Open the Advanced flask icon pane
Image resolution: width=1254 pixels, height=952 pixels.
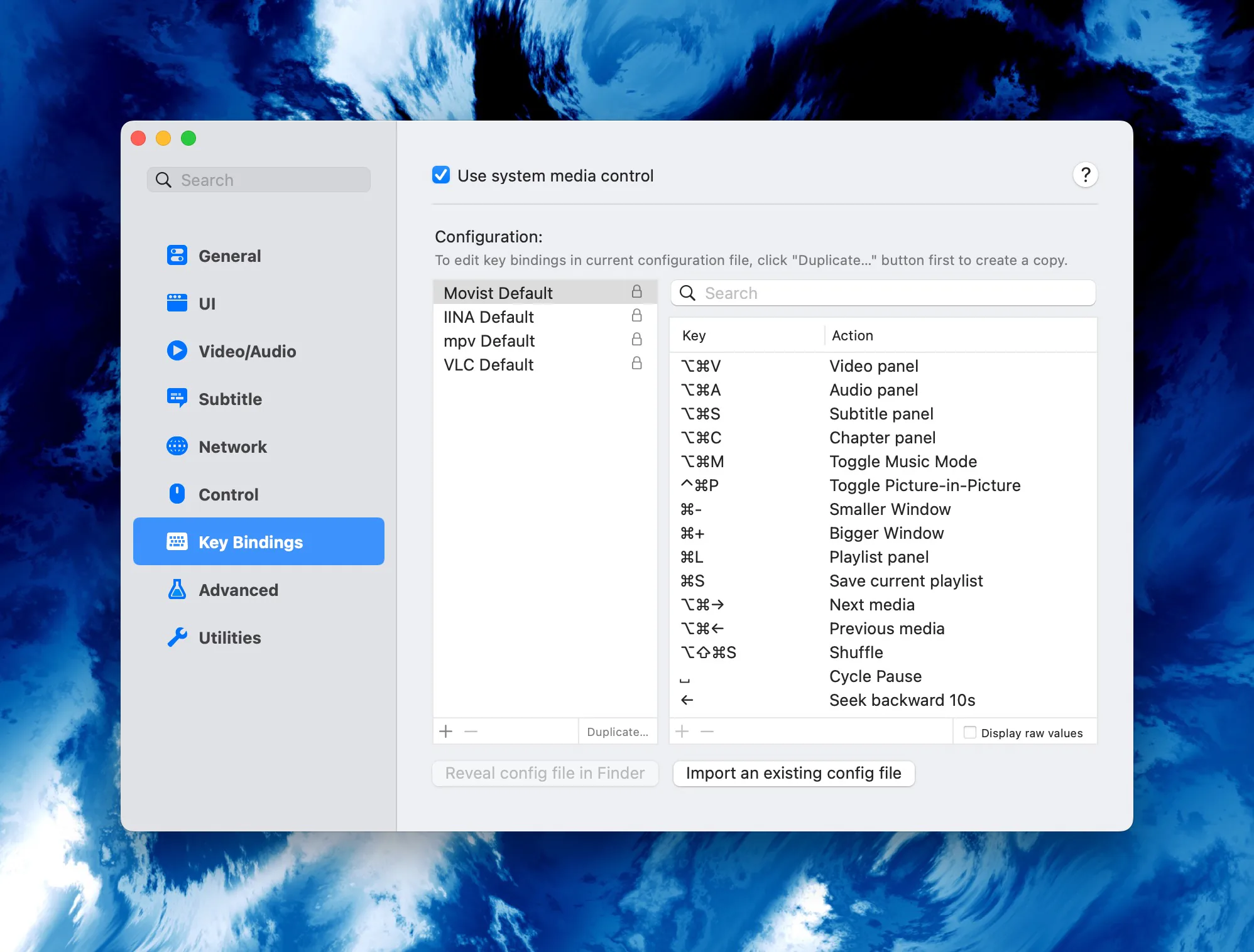[x=177, y=590]
